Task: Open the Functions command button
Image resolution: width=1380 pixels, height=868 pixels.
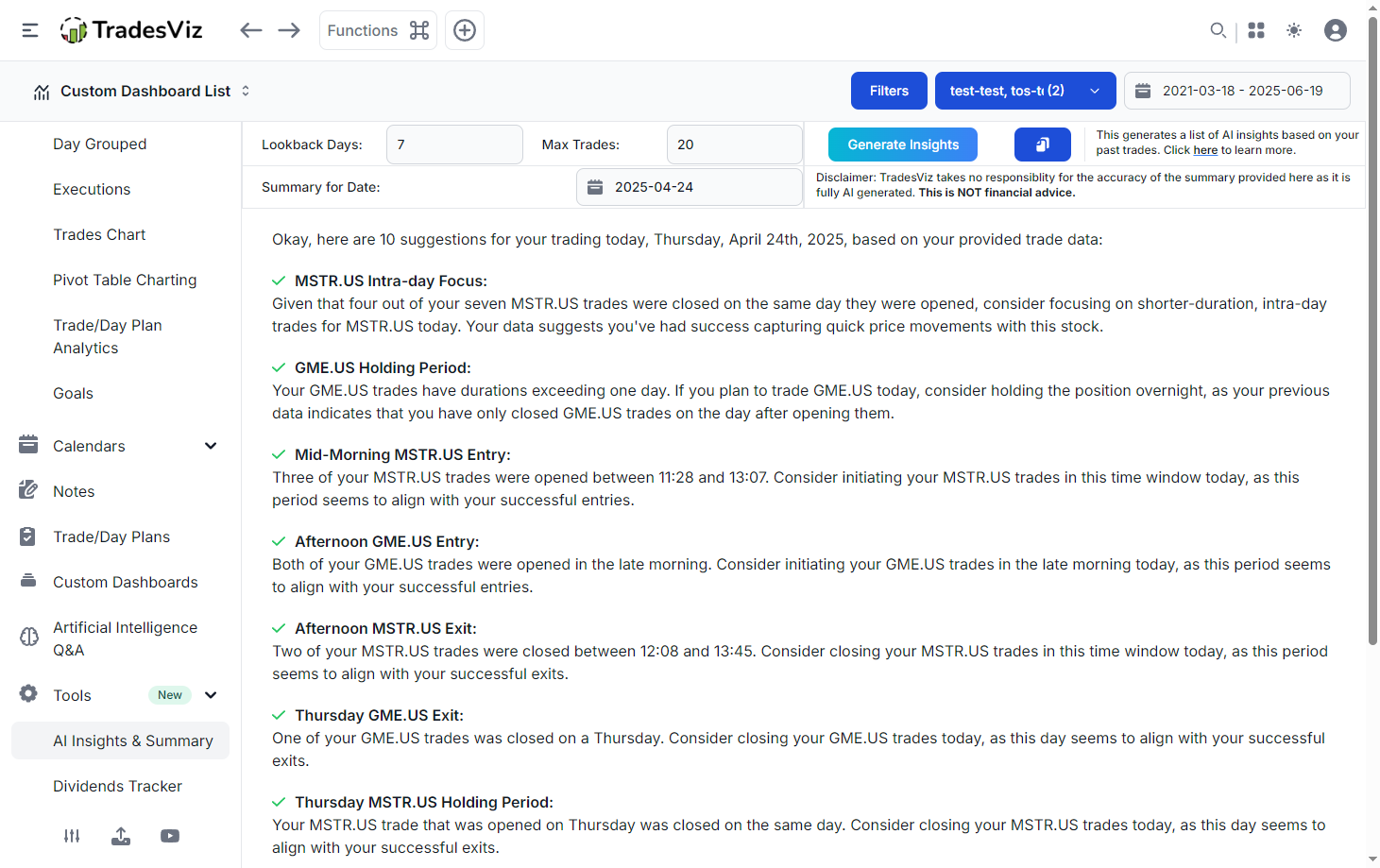Action: tap(378, 30)
